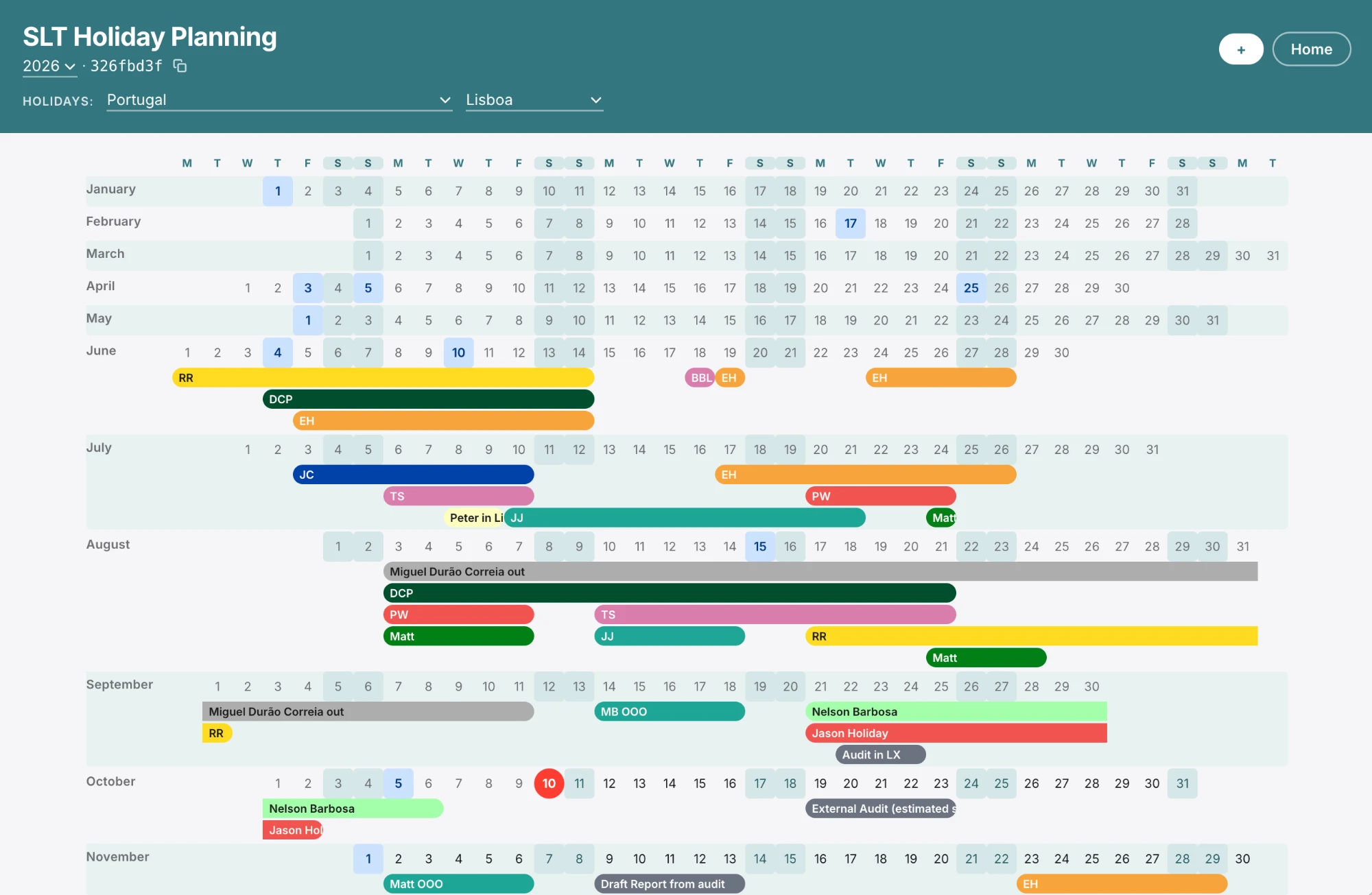
Task: Select the RR yellow bar in June
Action: (383, 378)
